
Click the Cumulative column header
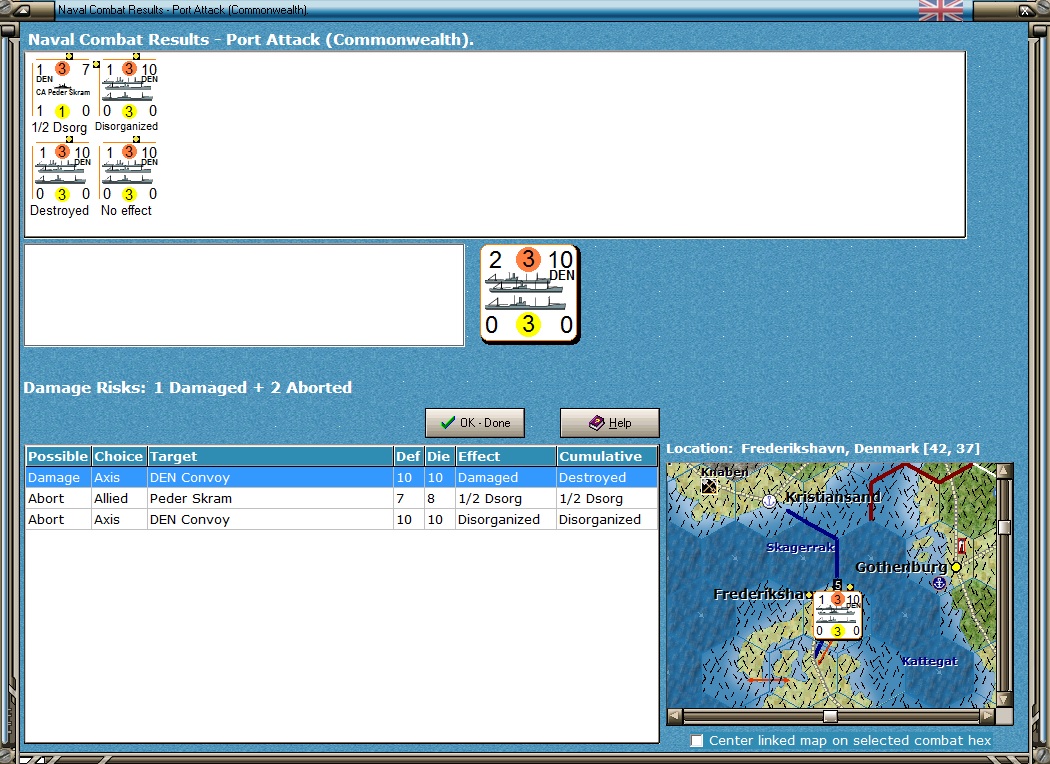click(607, 457)
